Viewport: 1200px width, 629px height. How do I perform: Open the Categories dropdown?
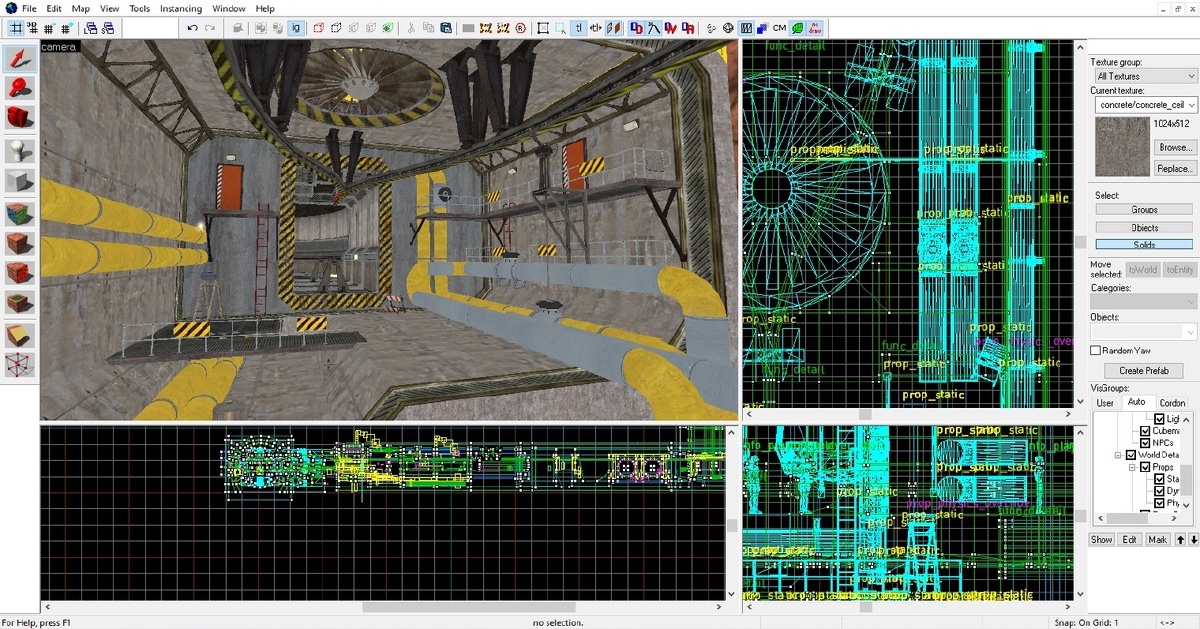(1144, 302)
